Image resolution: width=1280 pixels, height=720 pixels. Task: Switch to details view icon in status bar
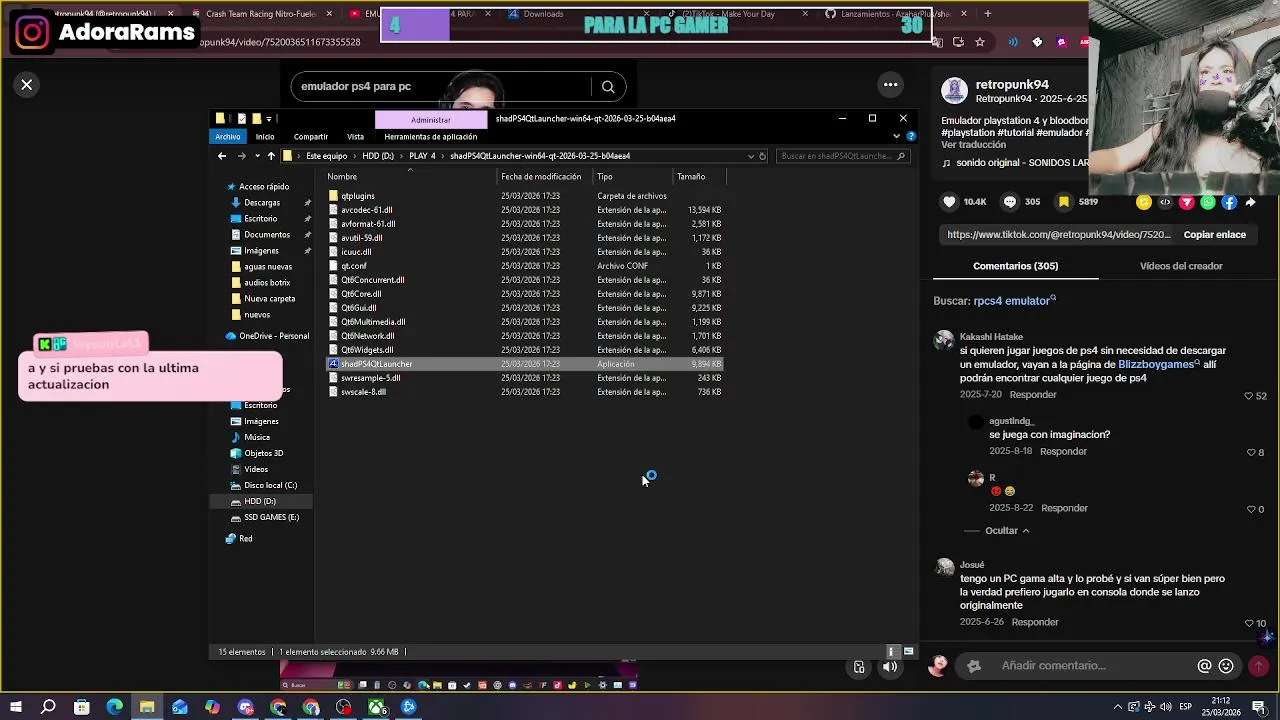point(892,652)
